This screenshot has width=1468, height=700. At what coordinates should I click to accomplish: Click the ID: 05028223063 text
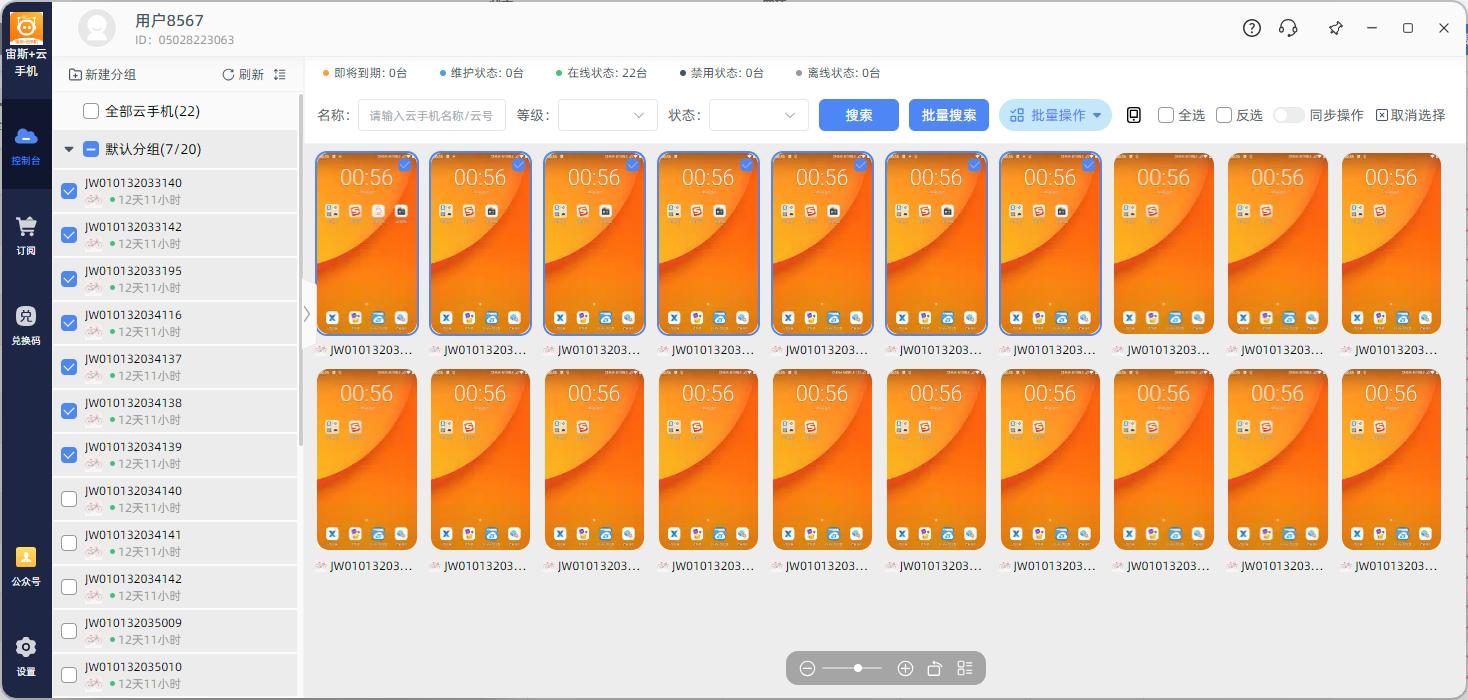coord(185,40)
